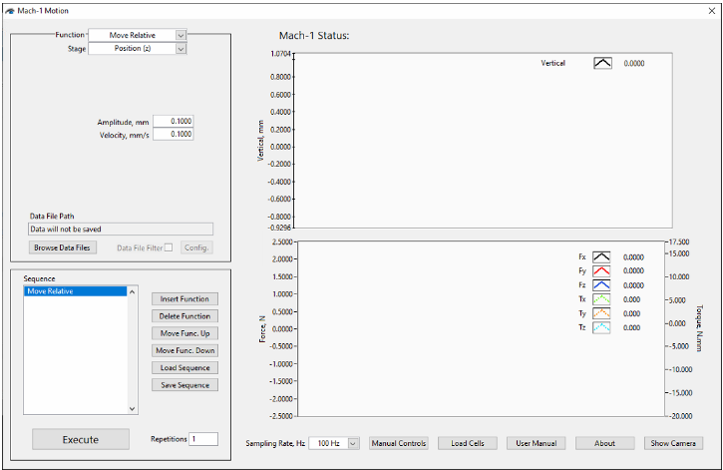
Task: Click the Sequence list scroll up arrow
Action: coord(132,292)
